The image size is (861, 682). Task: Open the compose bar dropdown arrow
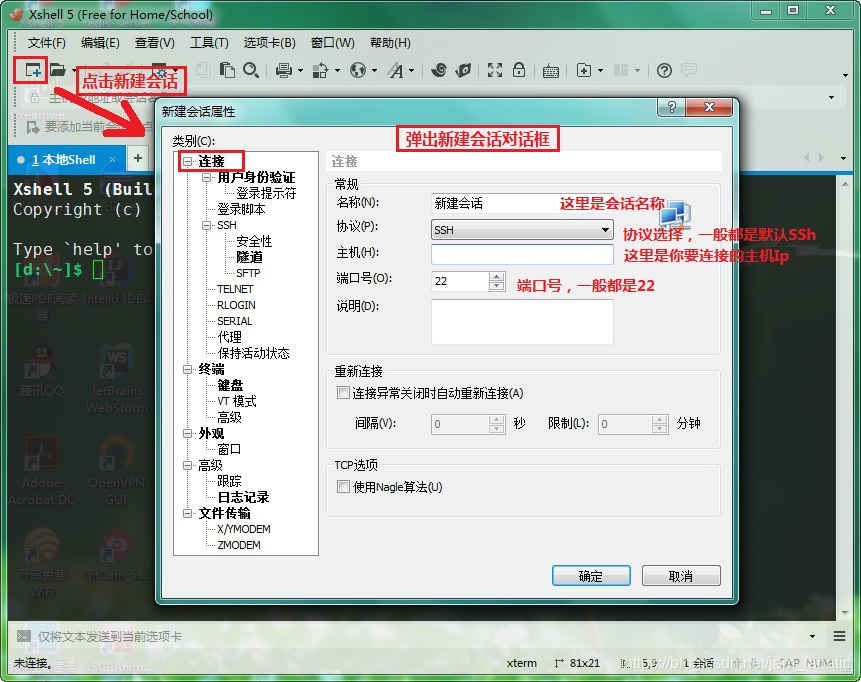coord(812,636)
